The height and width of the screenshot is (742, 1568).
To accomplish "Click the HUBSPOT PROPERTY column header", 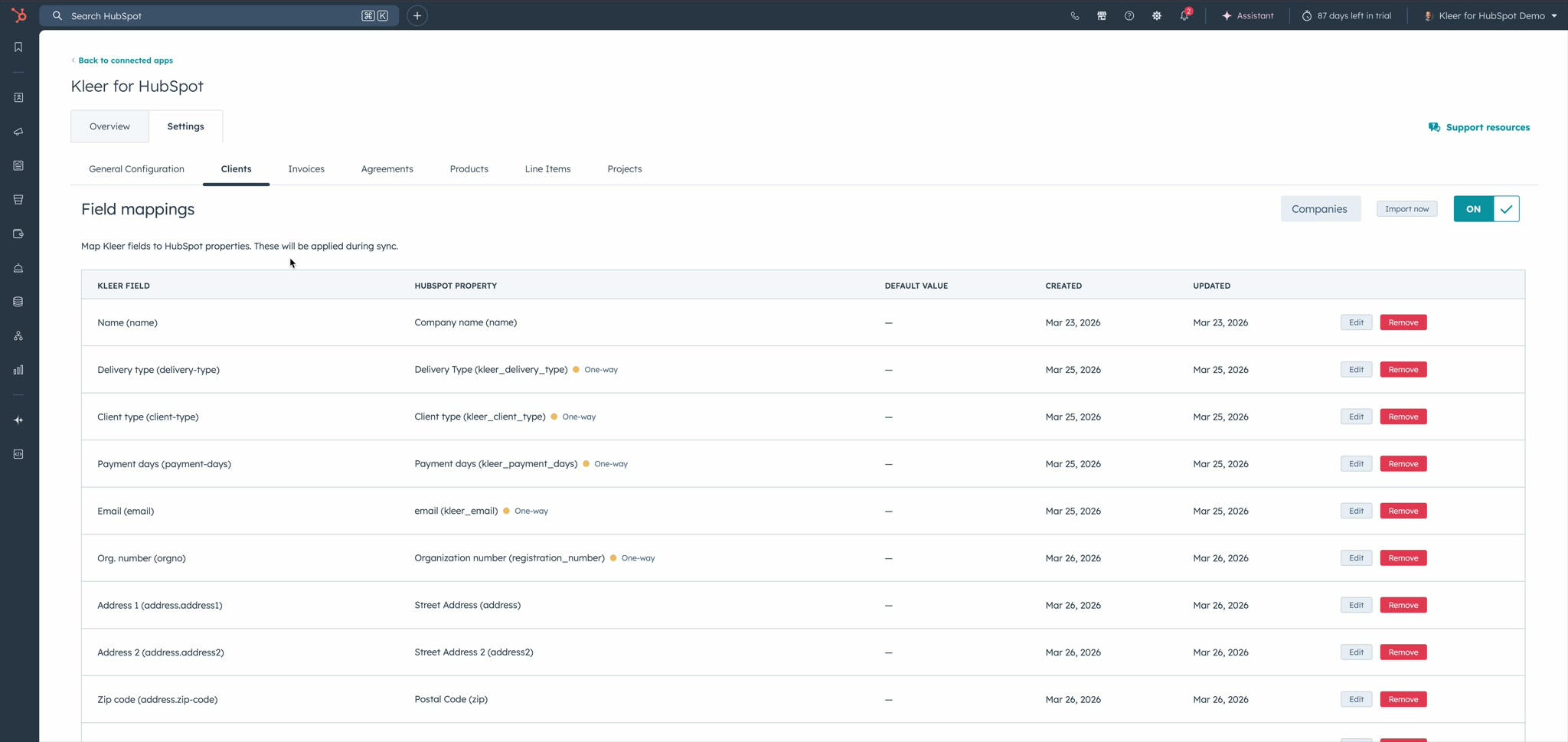I will point(456,286).
